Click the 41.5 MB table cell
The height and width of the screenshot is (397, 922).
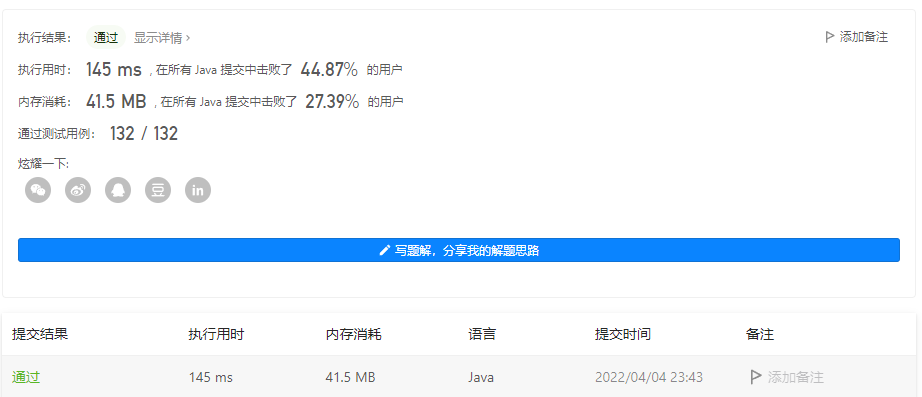(x=350, y=377)
